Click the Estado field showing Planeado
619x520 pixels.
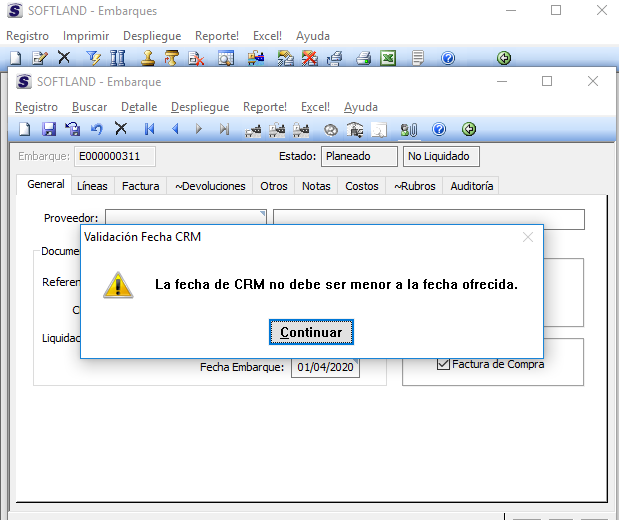coord(359,156)
